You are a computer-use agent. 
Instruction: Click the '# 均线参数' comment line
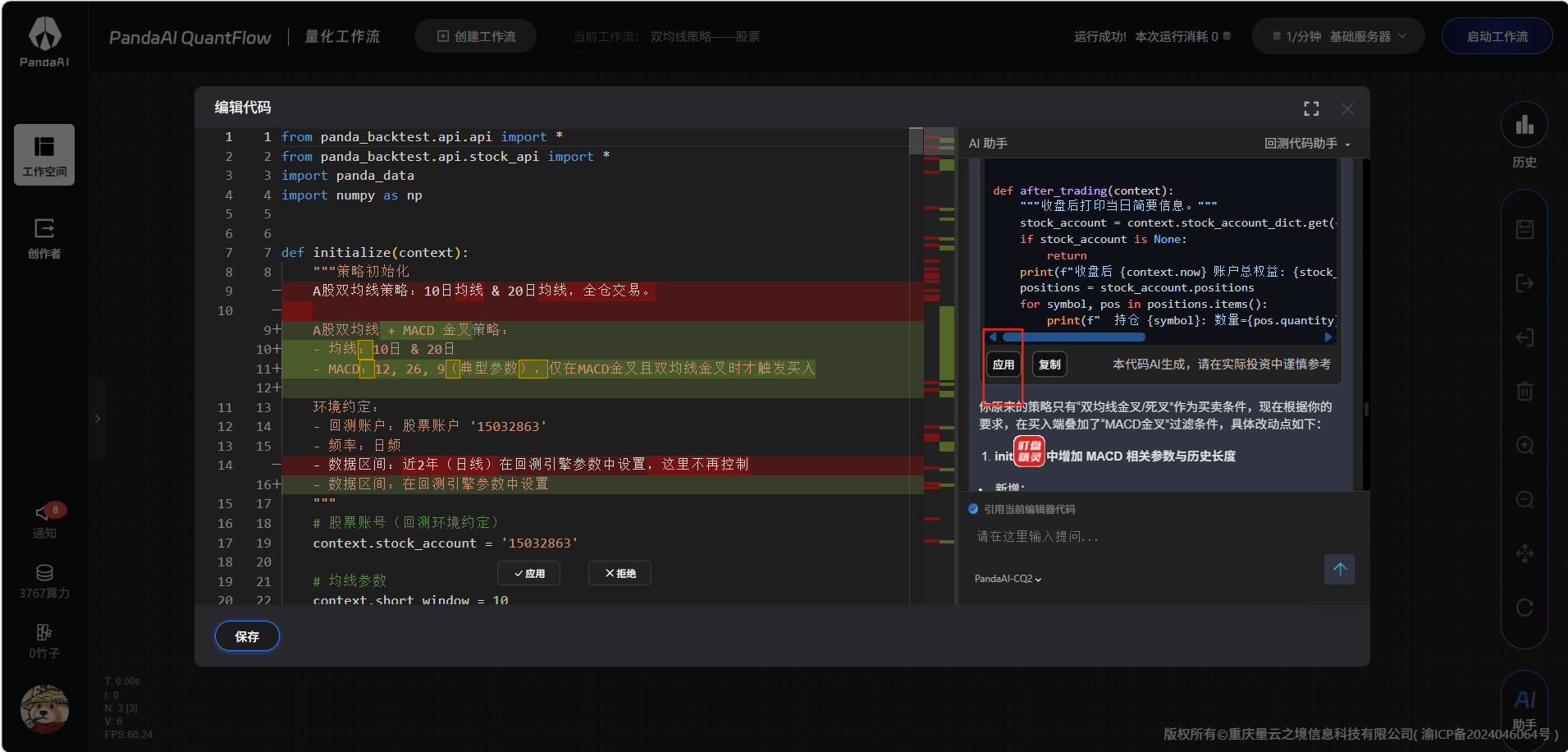click(x=350, y=581)
